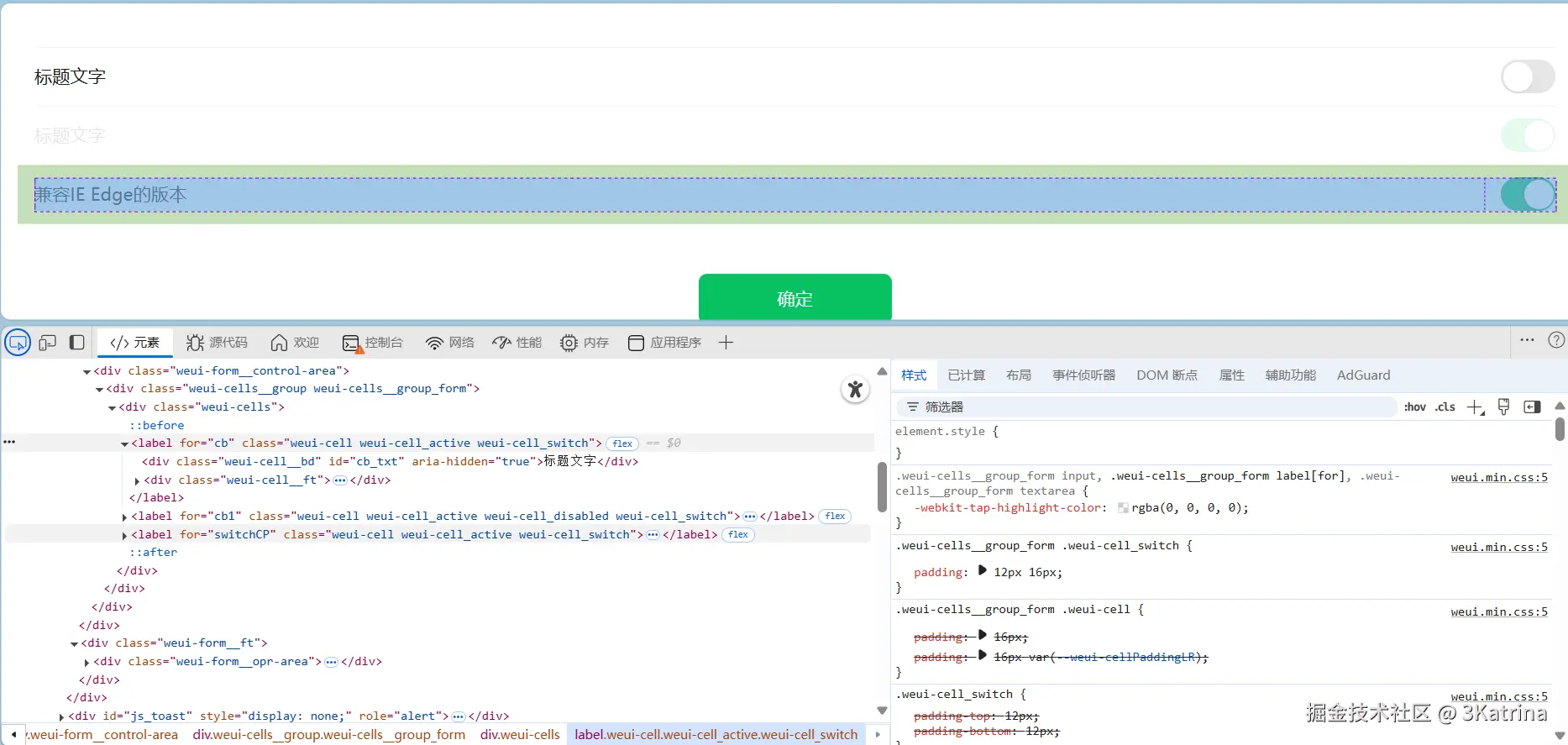The image size is (1568, 745).
Task: Toggle the .cls classes button
Action: 1445,407
